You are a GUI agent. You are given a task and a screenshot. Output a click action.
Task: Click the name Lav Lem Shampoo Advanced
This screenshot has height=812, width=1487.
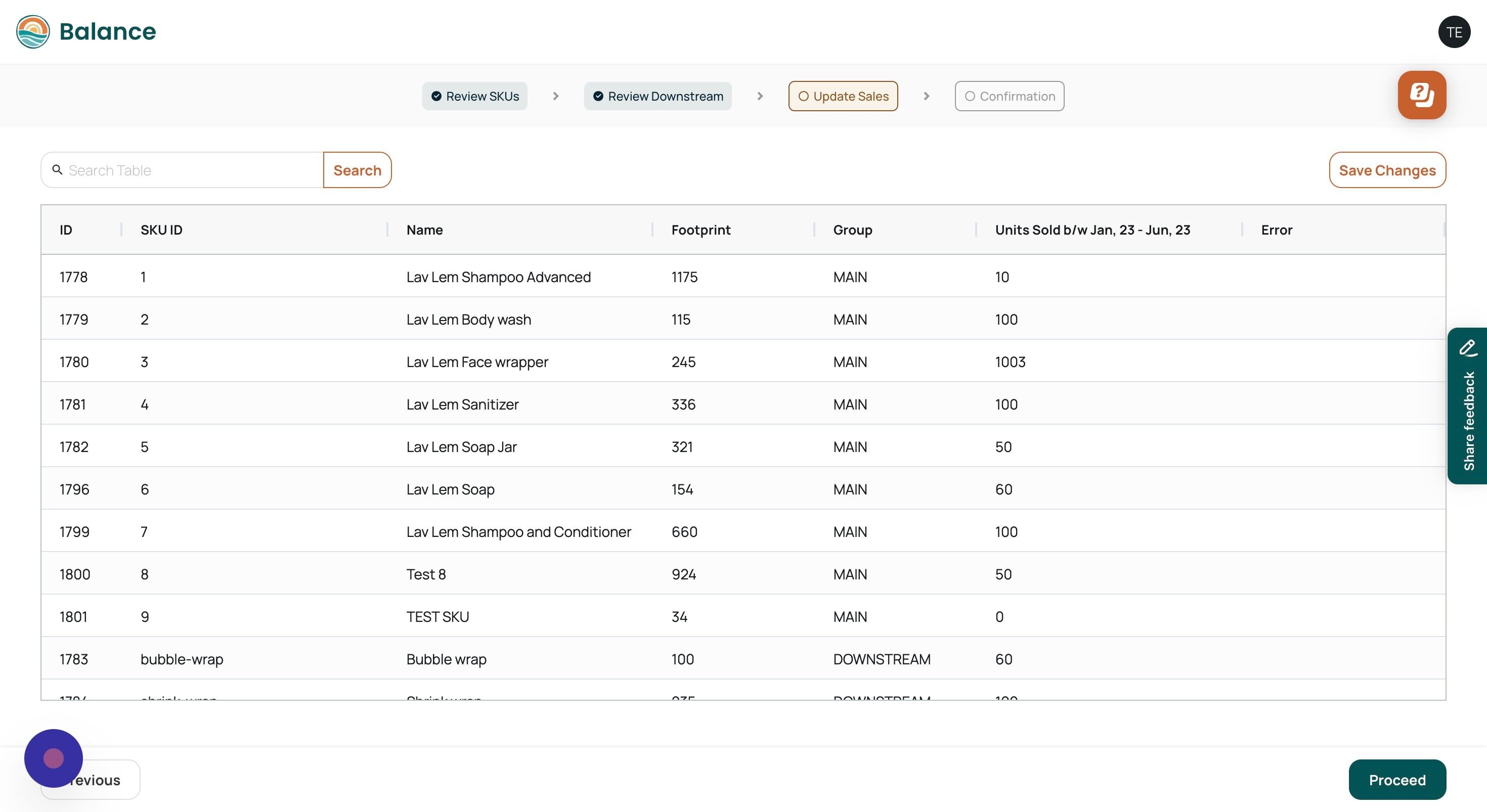coord(498,277)
